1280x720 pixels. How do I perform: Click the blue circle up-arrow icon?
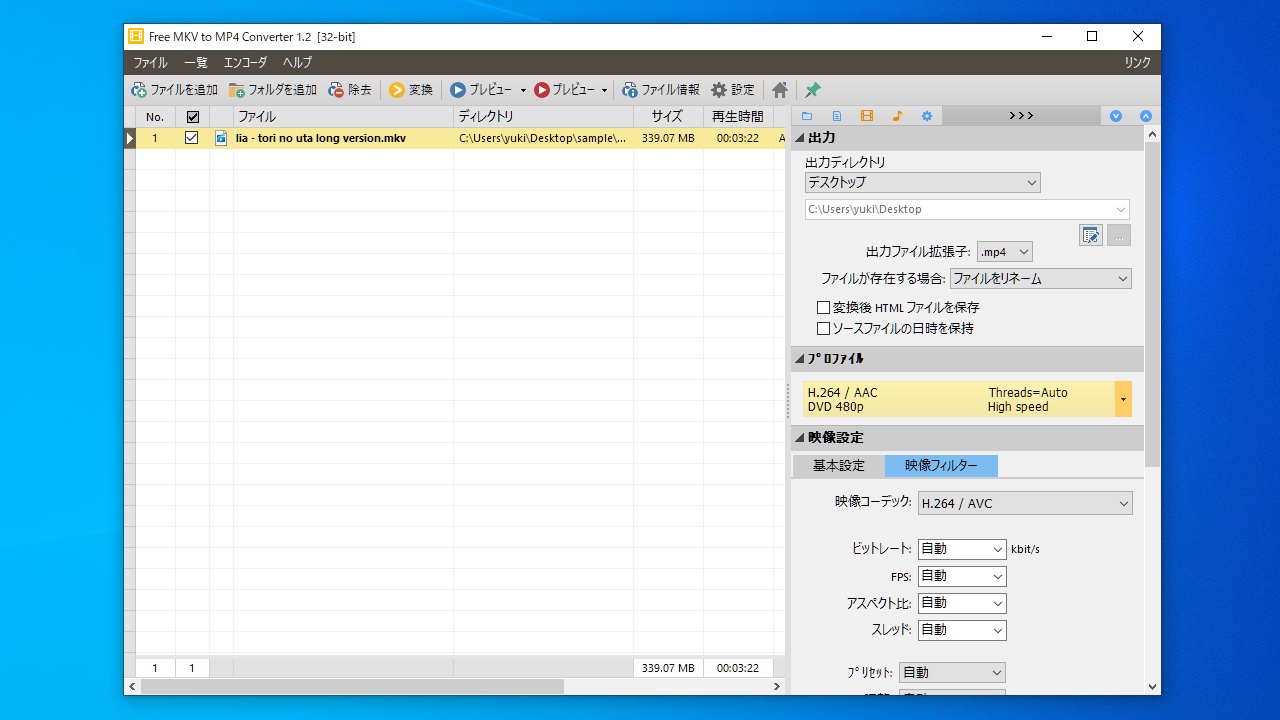click(1146, 116)
